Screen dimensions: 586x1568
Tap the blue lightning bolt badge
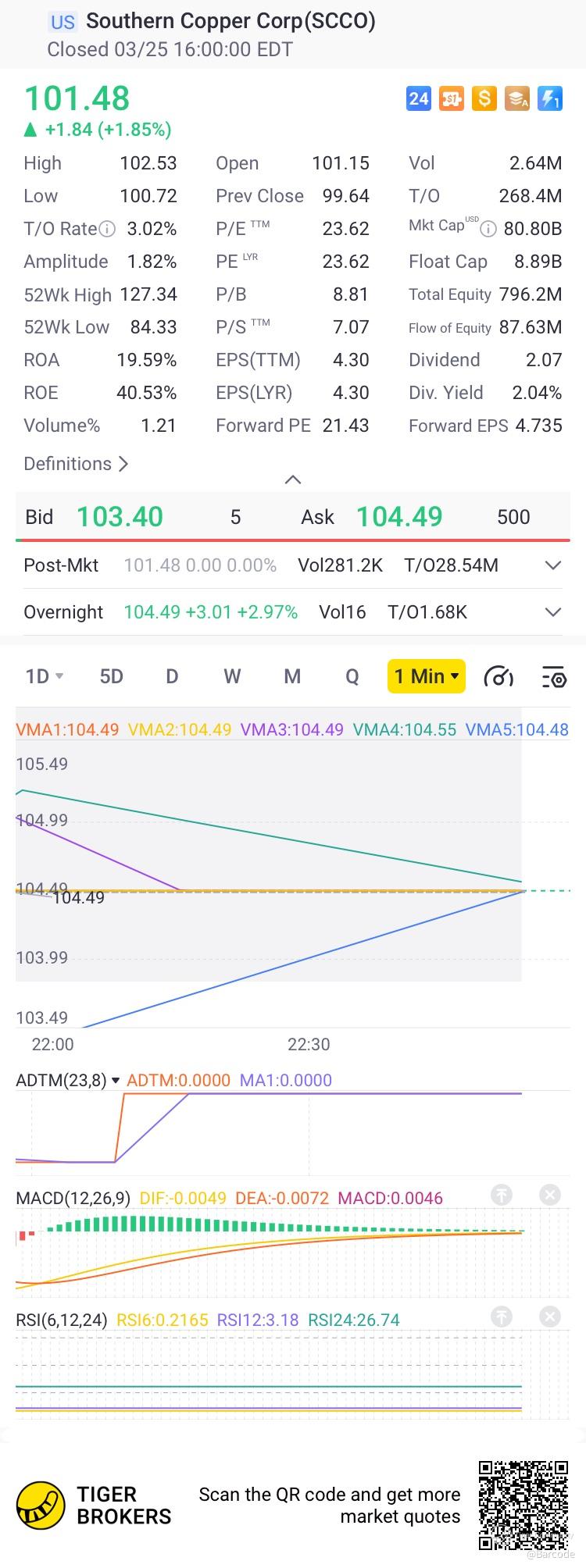point(550,98)
